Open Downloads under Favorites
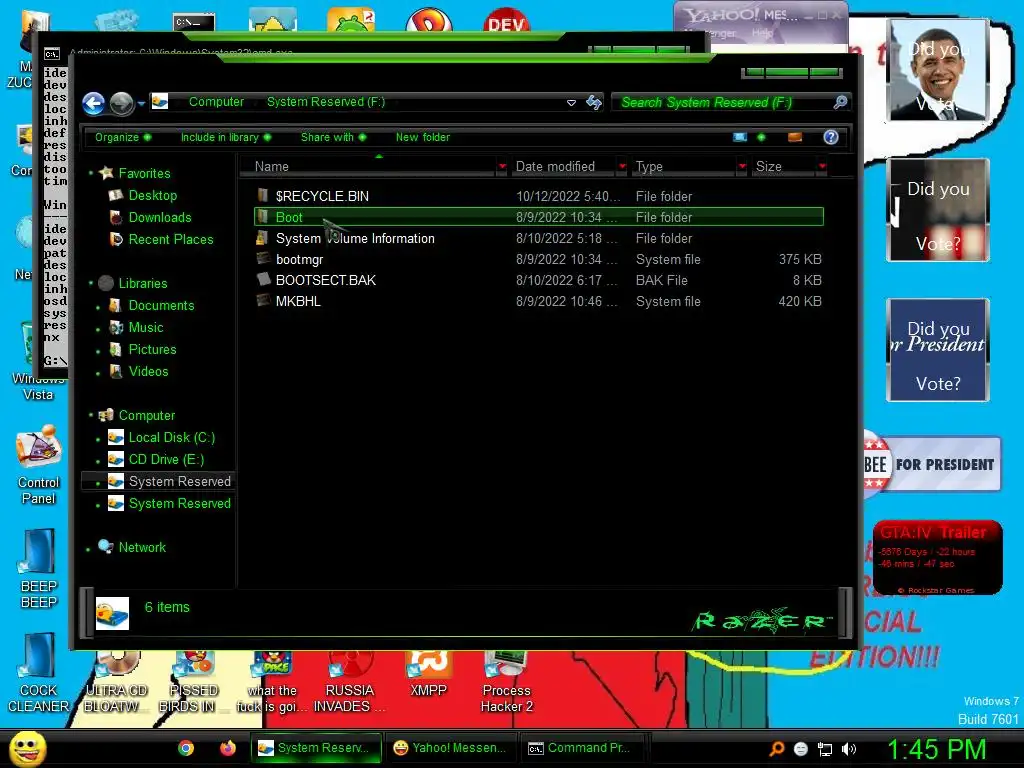 click(x=159, y=217)
